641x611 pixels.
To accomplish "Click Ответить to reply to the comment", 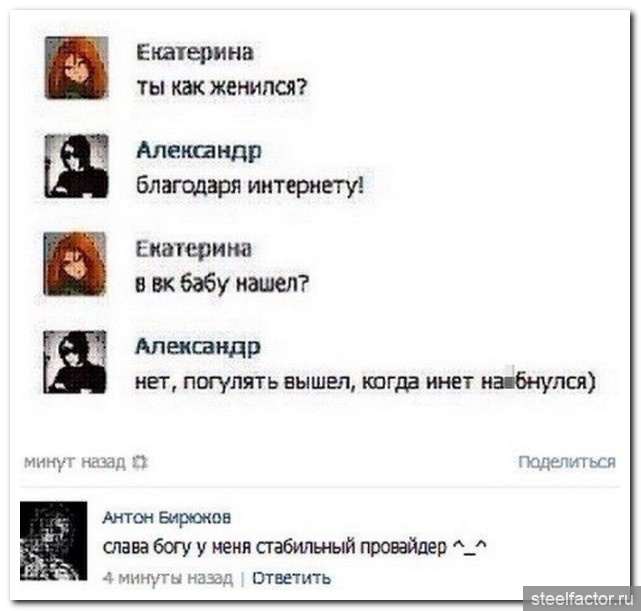I will coord(291,578).
